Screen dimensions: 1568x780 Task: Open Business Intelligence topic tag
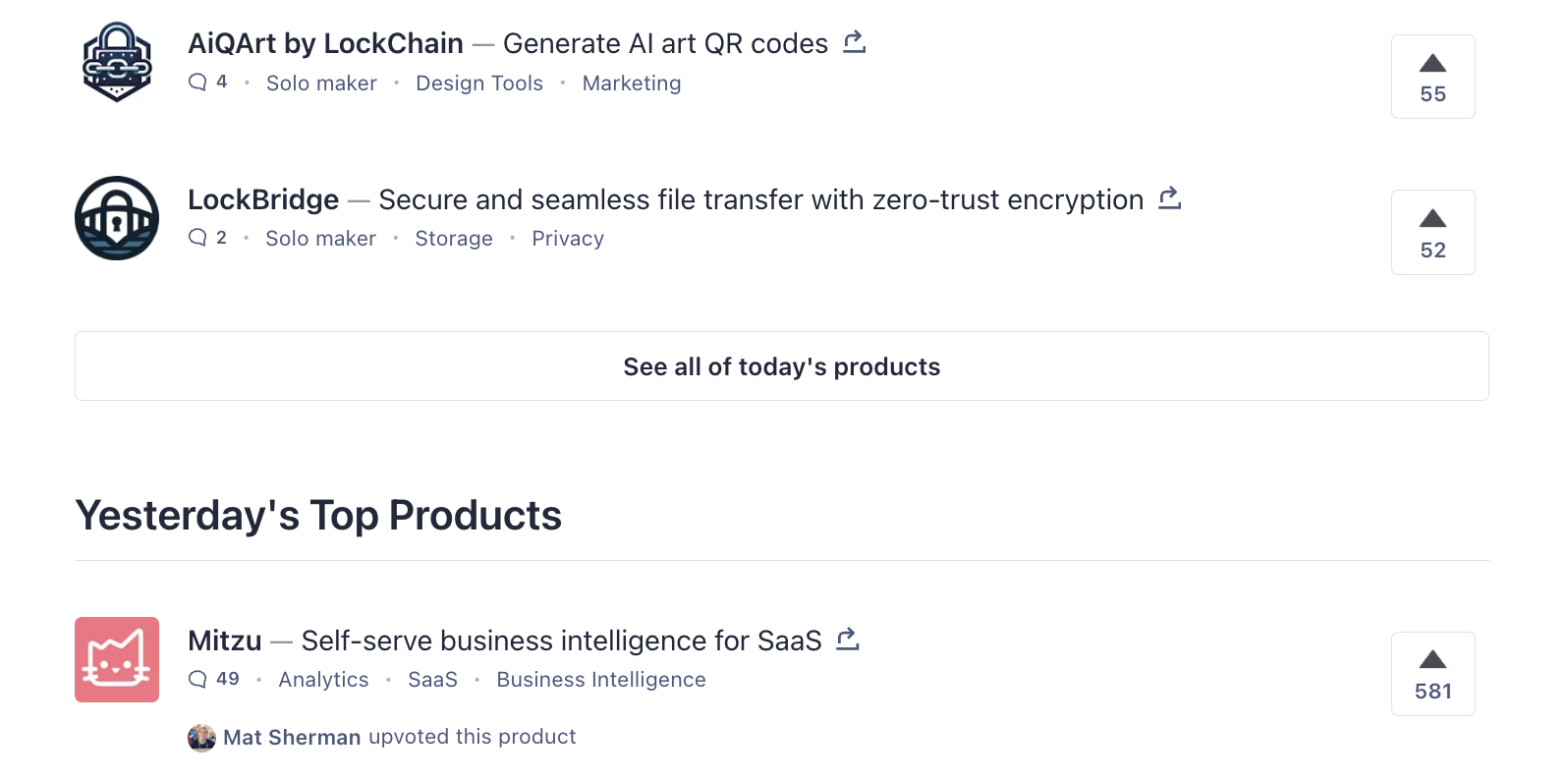(x=601, y=680)
